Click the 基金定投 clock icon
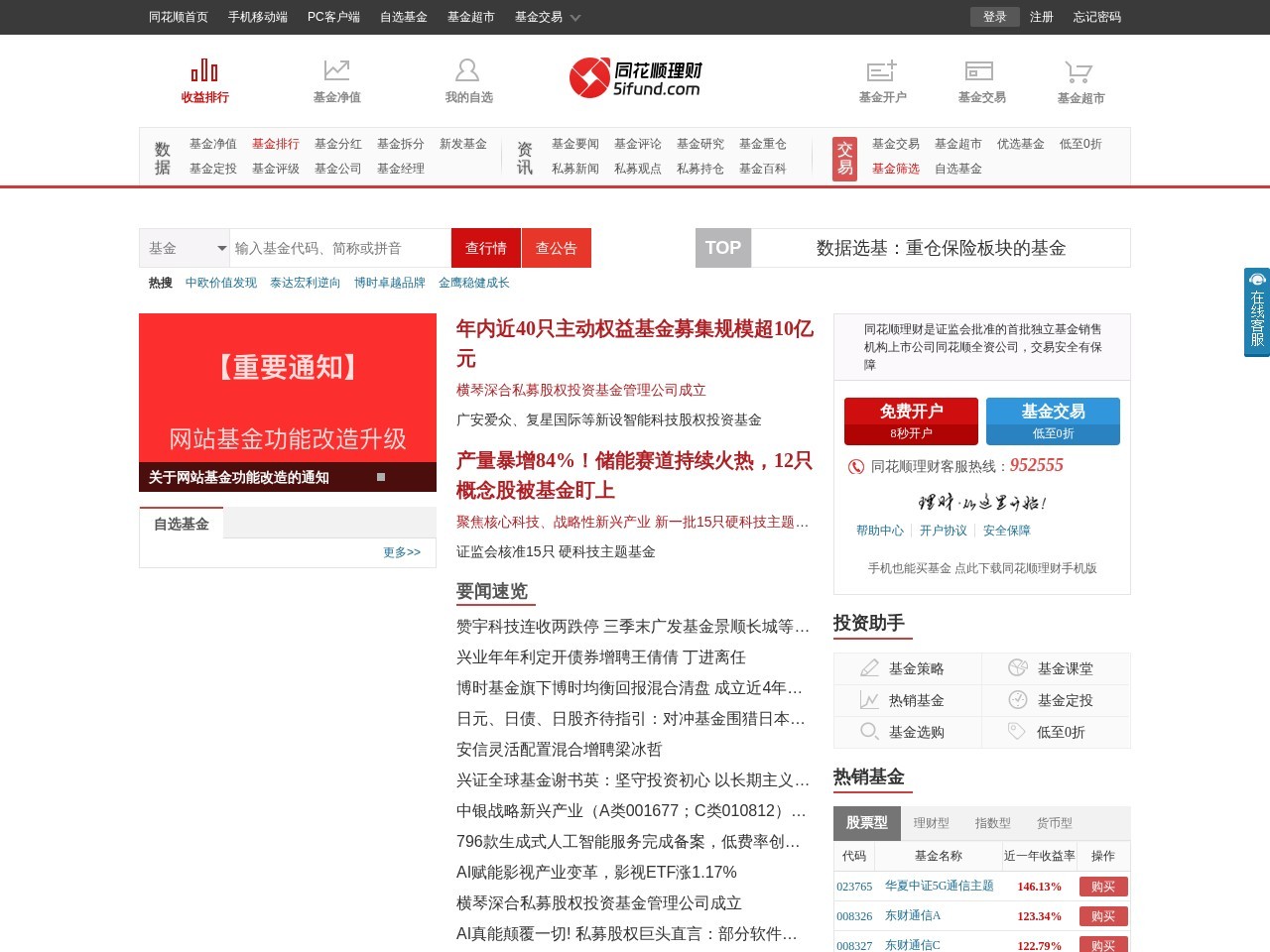The height and width of the screenshot is (952, 1270). click(1017, 700)
